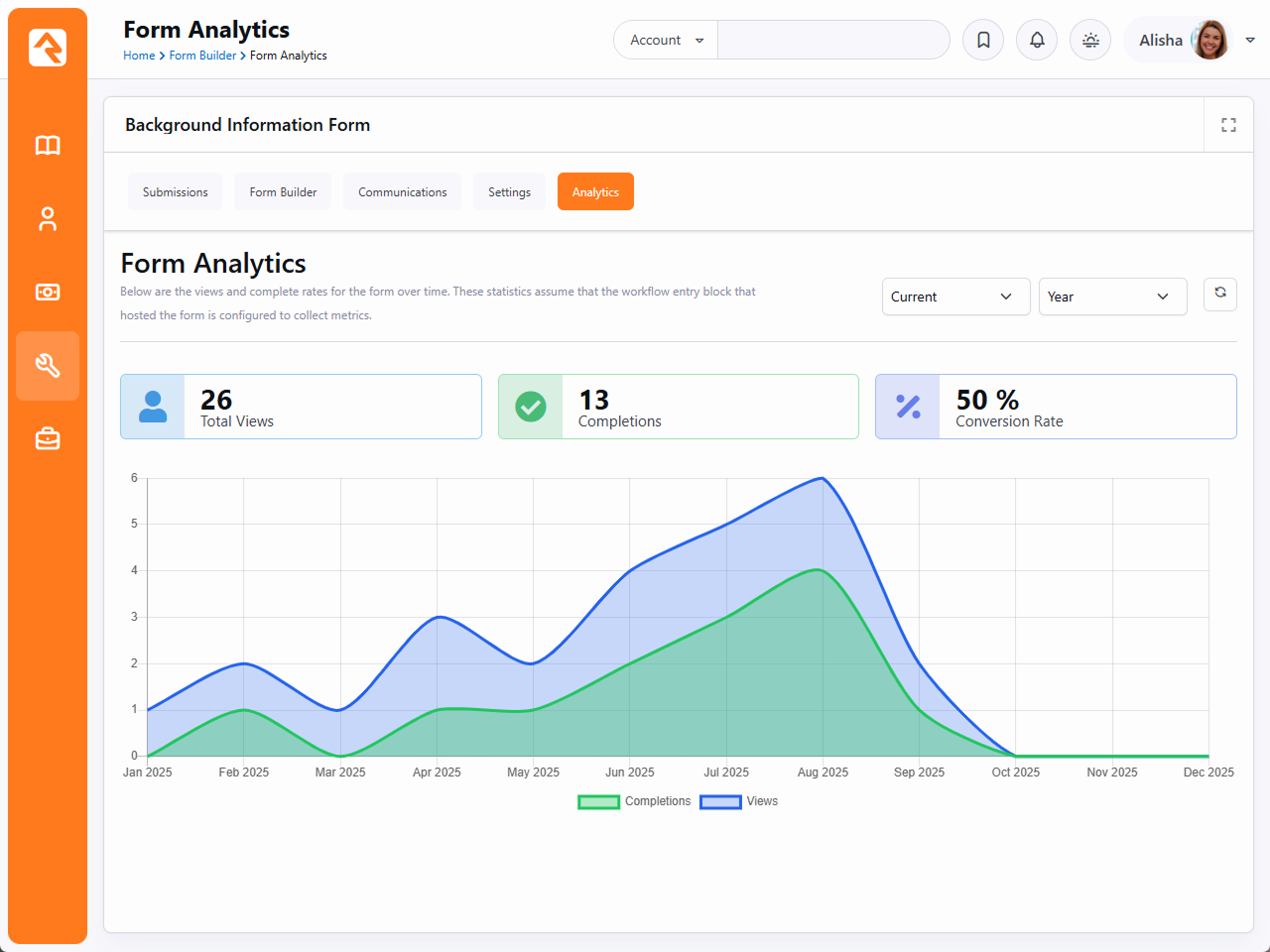Toggle the light/dark theme sun icon
This screenshot has height=952, width=1270.
point(1090,41)
